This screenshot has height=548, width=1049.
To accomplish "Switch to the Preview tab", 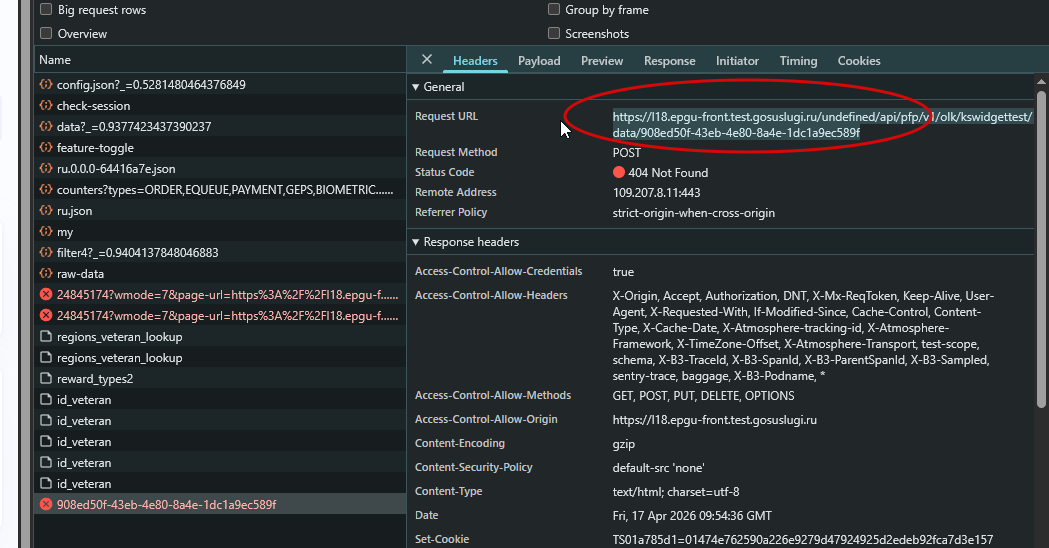I will [x=602, y=61].
